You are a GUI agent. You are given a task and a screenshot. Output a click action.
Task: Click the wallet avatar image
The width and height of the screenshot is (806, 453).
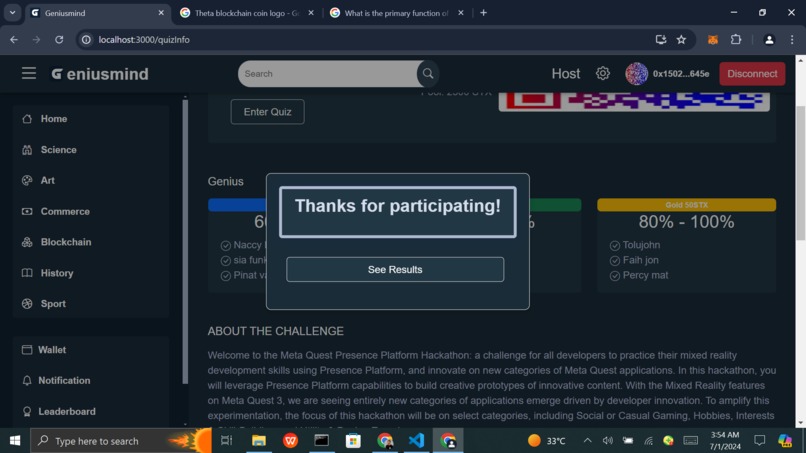click(636, 74)
